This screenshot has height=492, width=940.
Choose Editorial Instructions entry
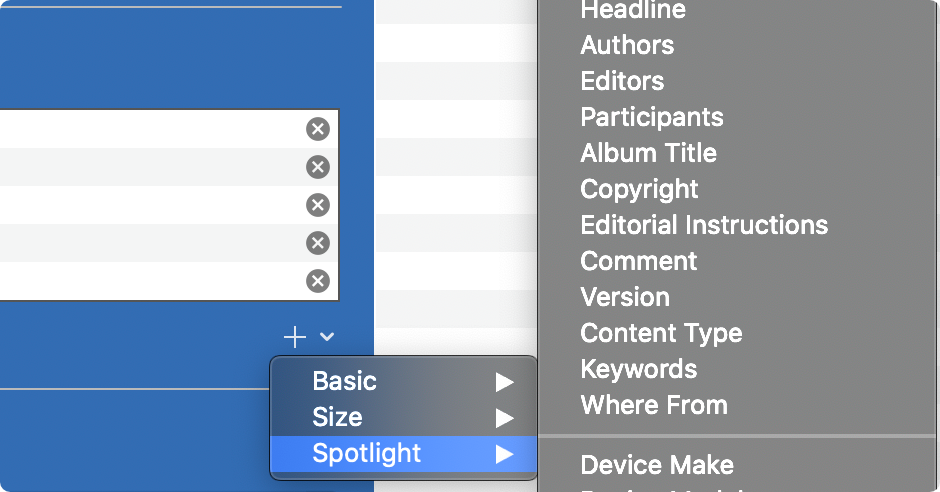tap(704, 225)
